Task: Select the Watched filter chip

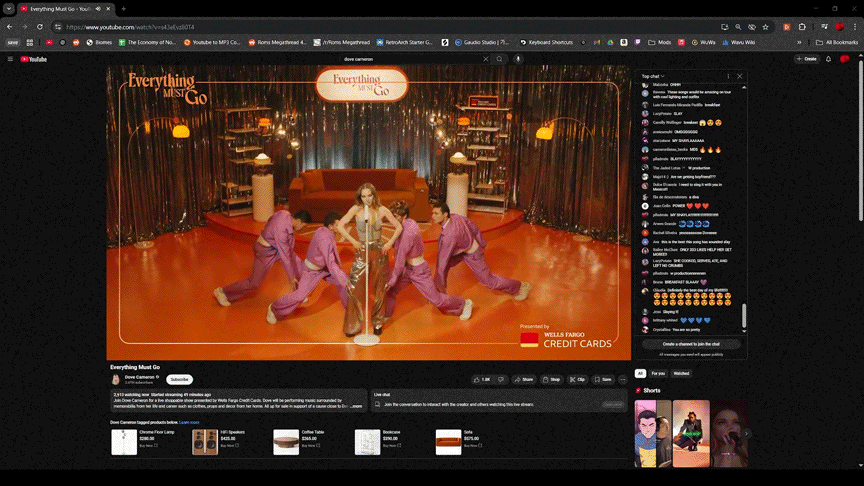Action: (x=681, y=374)
